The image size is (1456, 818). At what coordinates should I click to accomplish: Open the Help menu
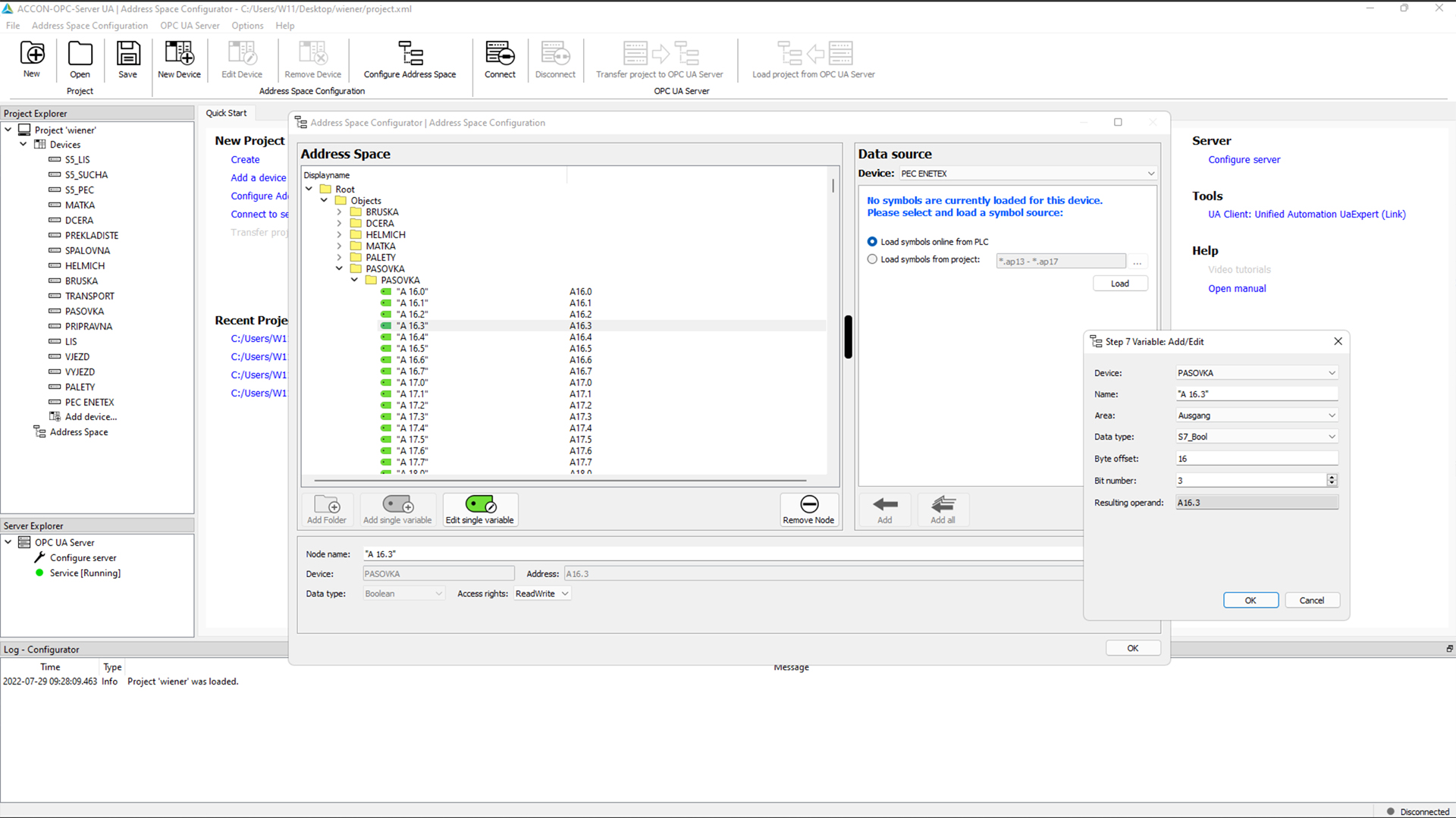(285, 26)
